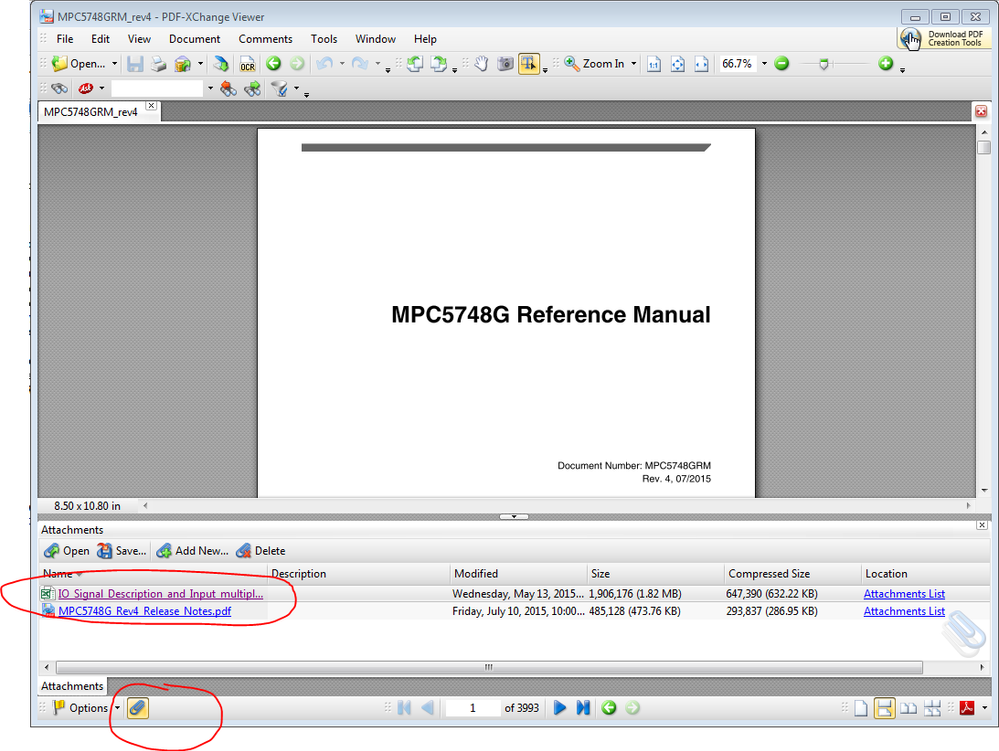Open the File menu
The image size is (999, 751).
pyautogui.click(x=65, y=39)
